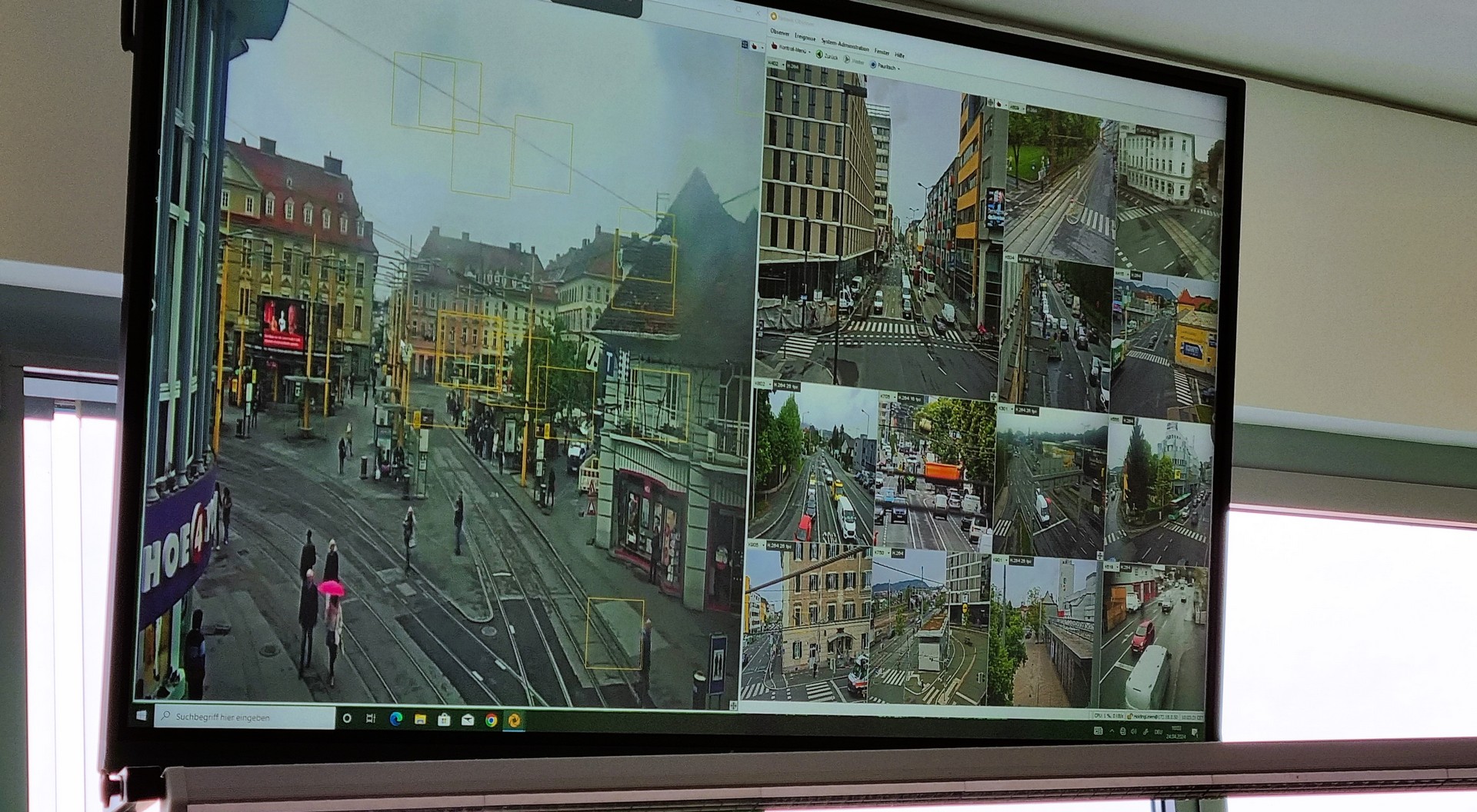Launch Google Chrome from the taskbar
Screen dimensions: 1477x812
491,720
